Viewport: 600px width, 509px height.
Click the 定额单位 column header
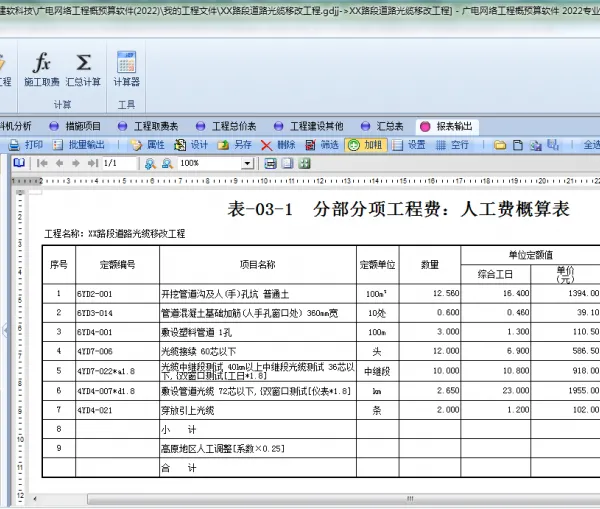[377, 265]
